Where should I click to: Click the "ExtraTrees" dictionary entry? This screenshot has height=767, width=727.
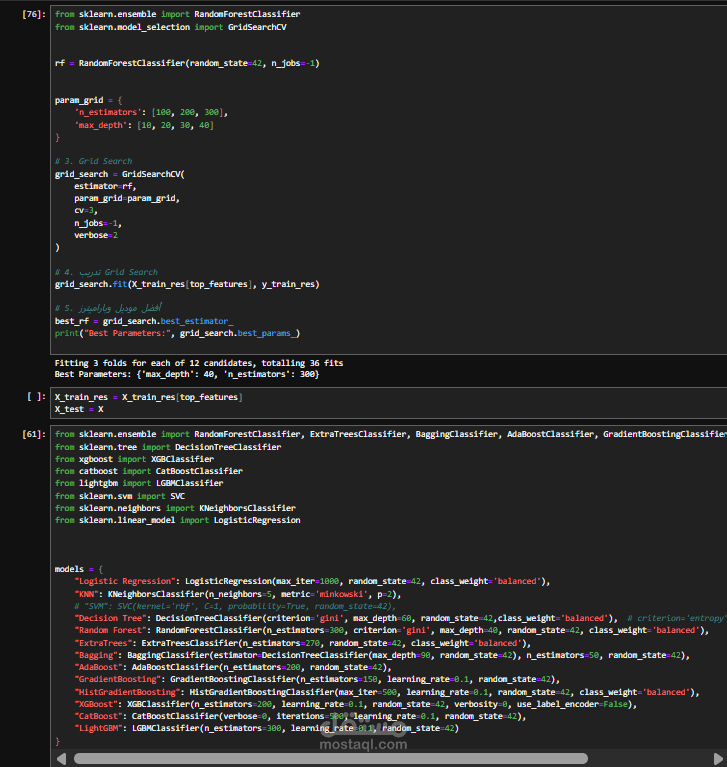(x=302, y=643)
